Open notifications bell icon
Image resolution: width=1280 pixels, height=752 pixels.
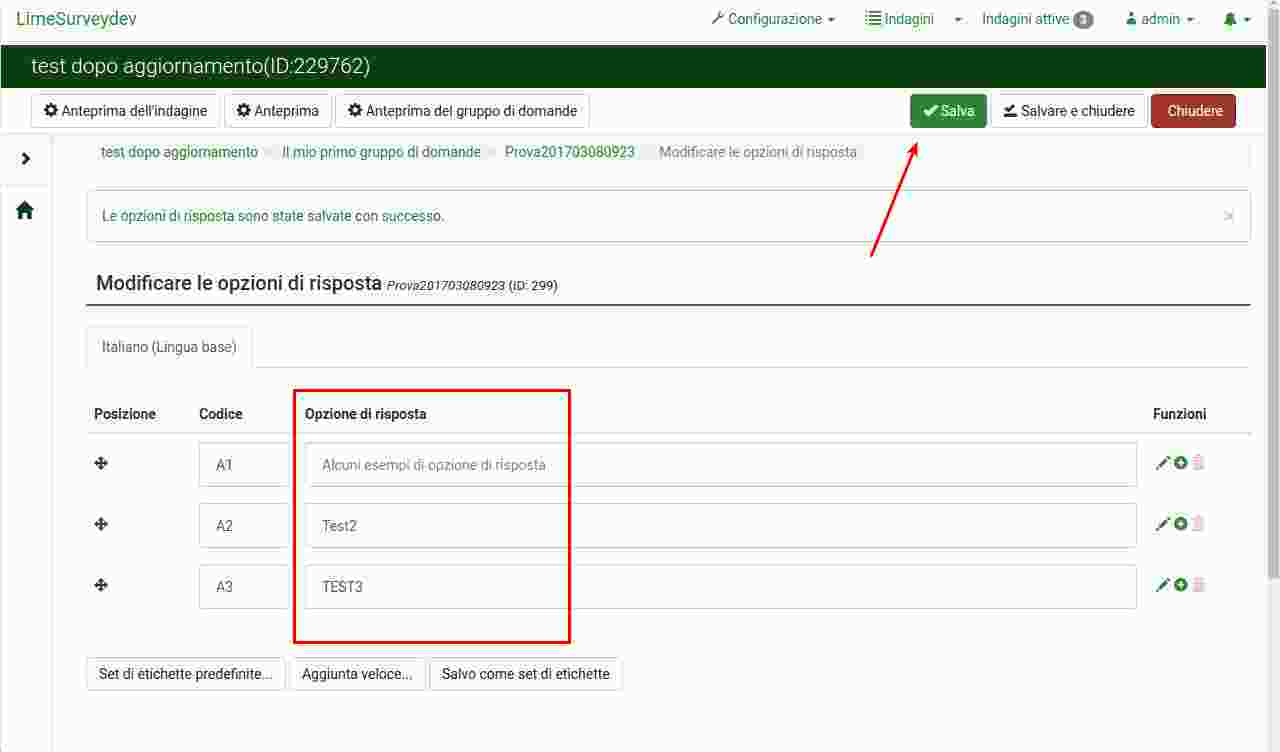click(x=1236, y=19)
